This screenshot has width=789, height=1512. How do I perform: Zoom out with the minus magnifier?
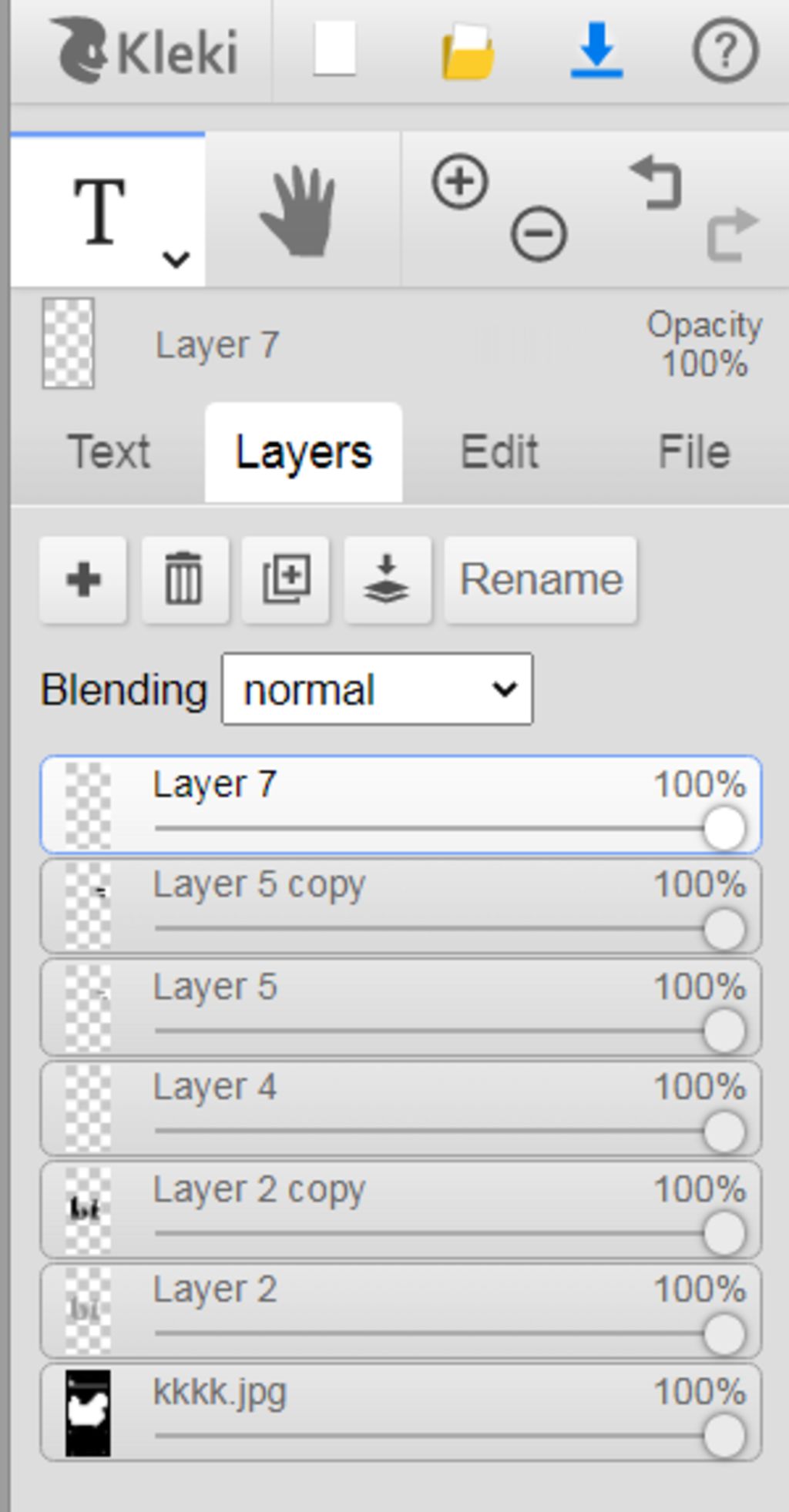[x=539, y=233]
